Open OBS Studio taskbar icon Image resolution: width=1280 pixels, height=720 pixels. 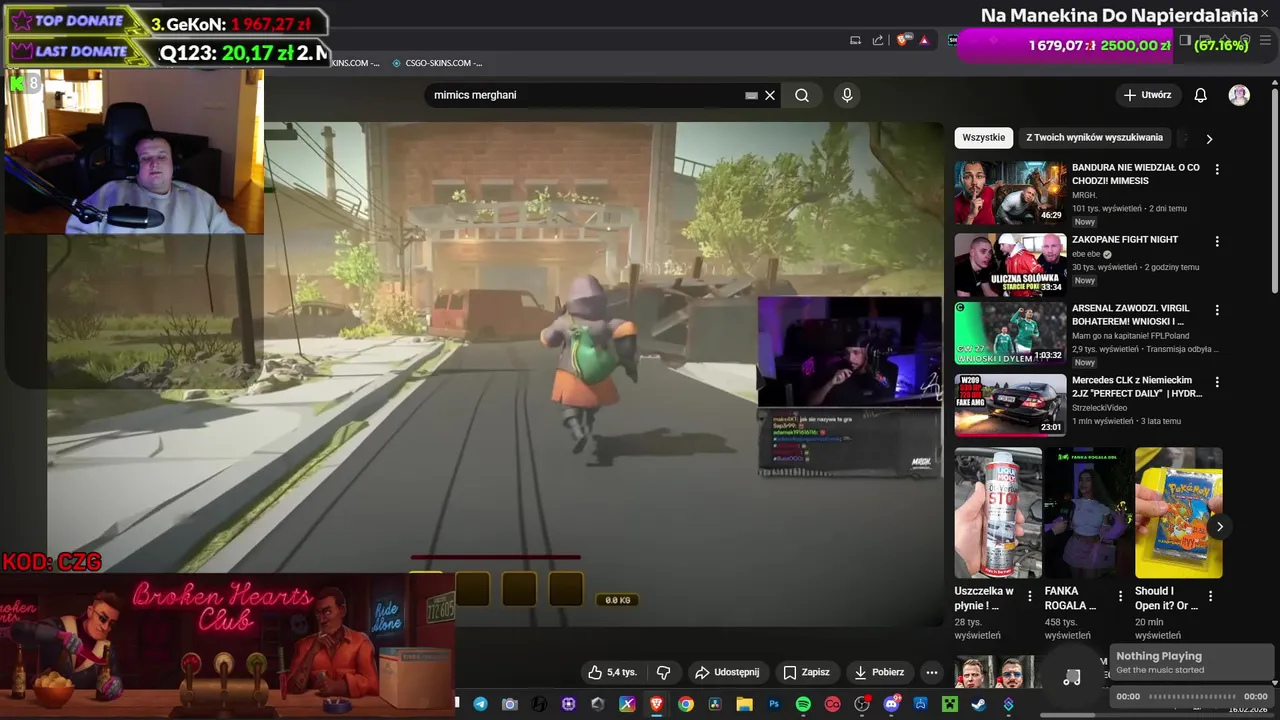pyautogui.click(x=862, y=704)
